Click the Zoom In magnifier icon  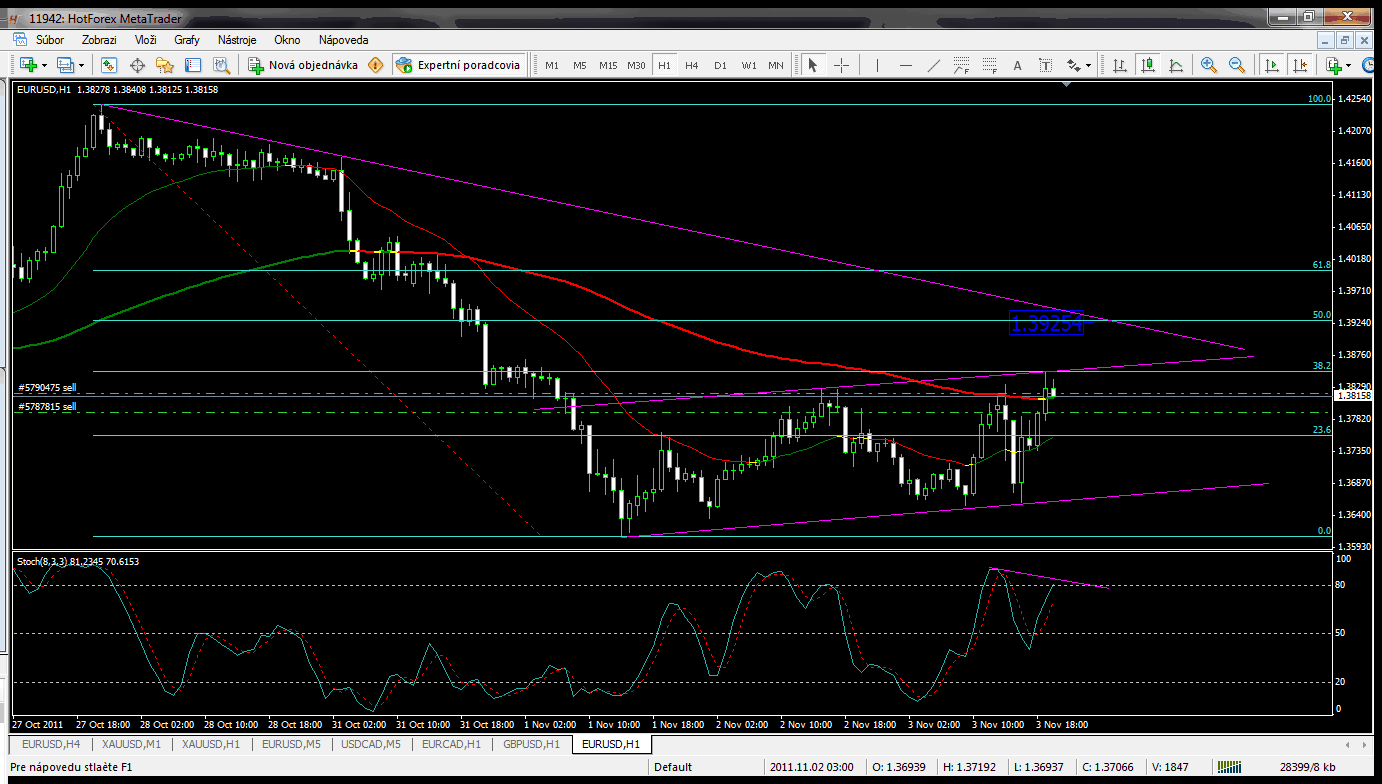point(1209,65)
